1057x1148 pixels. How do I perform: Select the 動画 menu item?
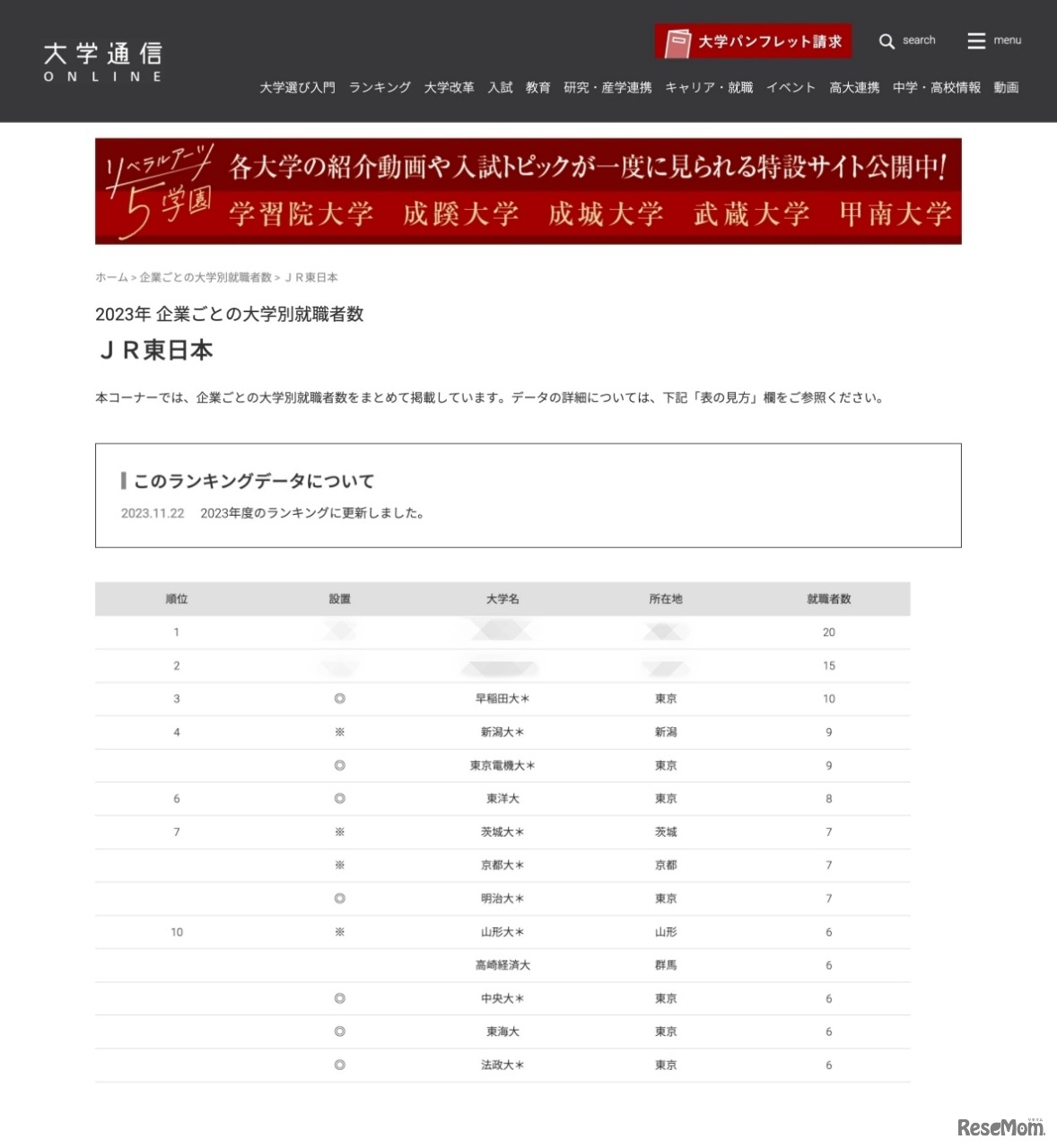pyautogui.click(x=1006, y=88)
